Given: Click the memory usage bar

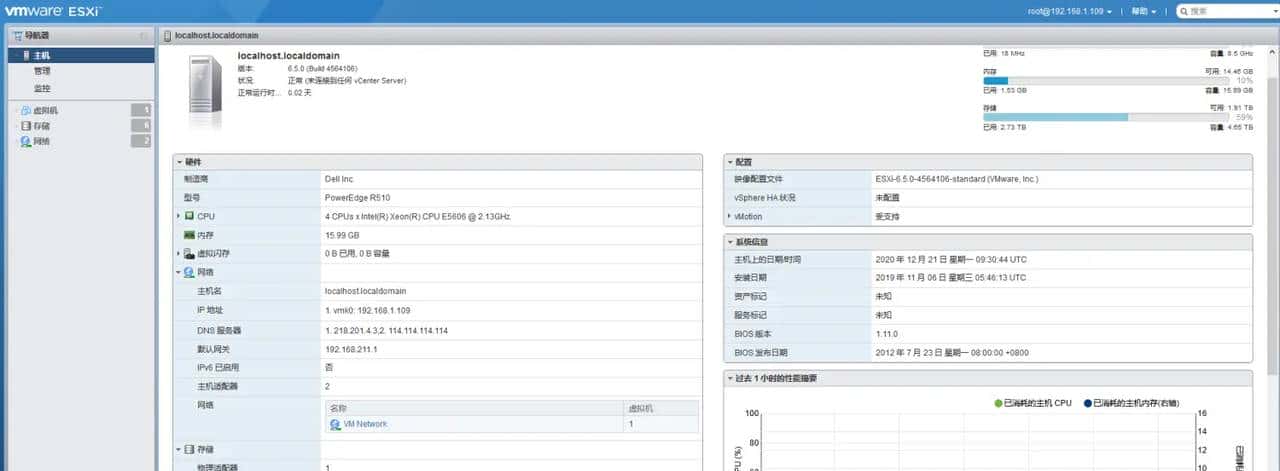Looking at the screenshot, I should tap(1104, 80).
